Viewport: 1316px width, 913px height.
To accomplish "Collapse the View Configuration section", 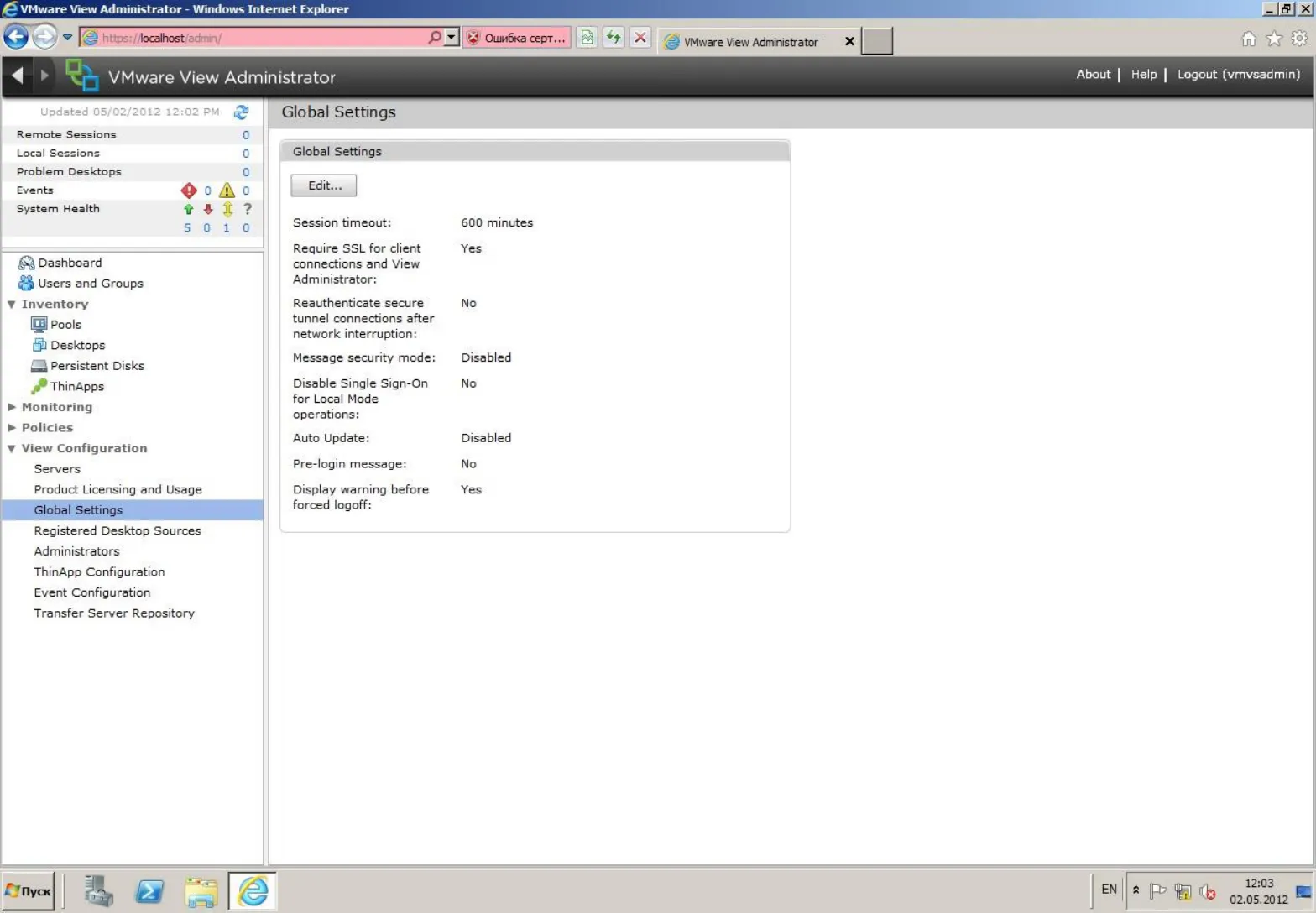I will [x=12, y=449].
